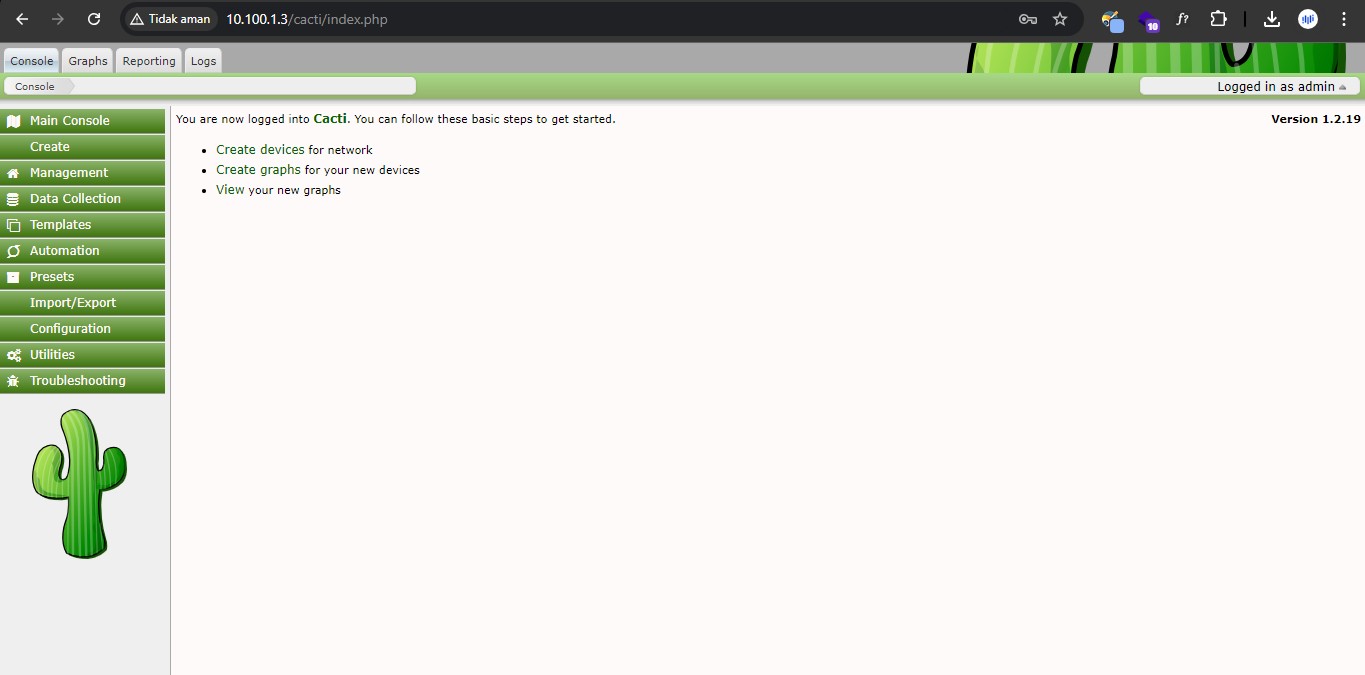Click the cactus logo in the sidebar
This screenshot has width=1365, height=675.
pyautogui.click(x=79, y=483)
